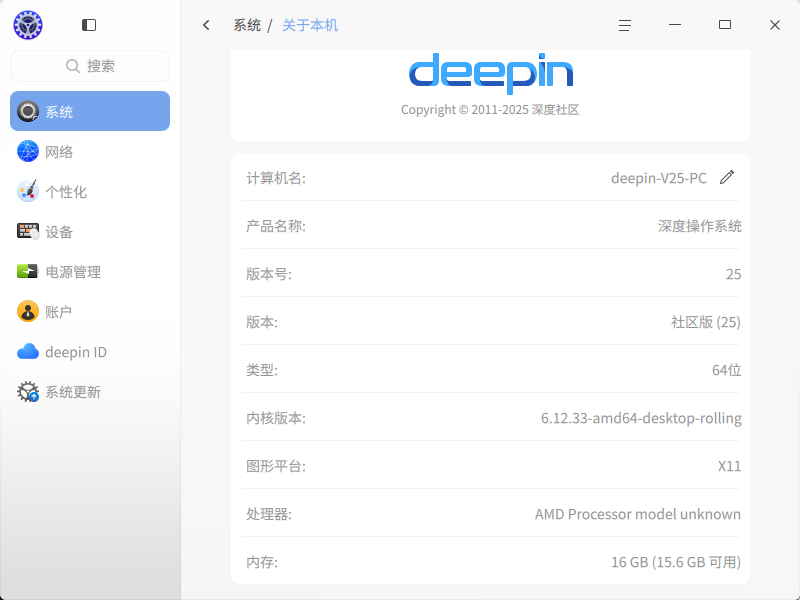This screenshot has width=800, height=600.
Task: Toggle the sidebar visibility icon
Action: 89,25
